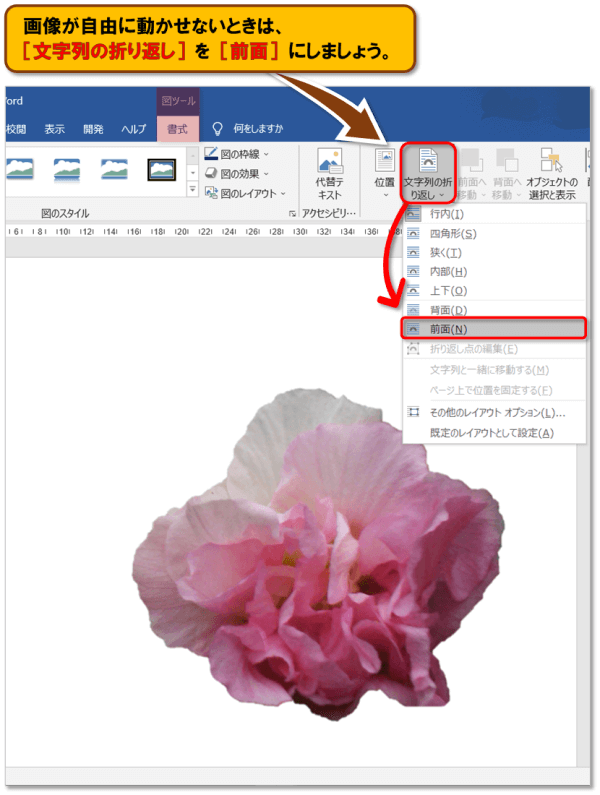The image size is (600, 795).
Task: Click the 図の効果 icon
Action: coord(211,173)
